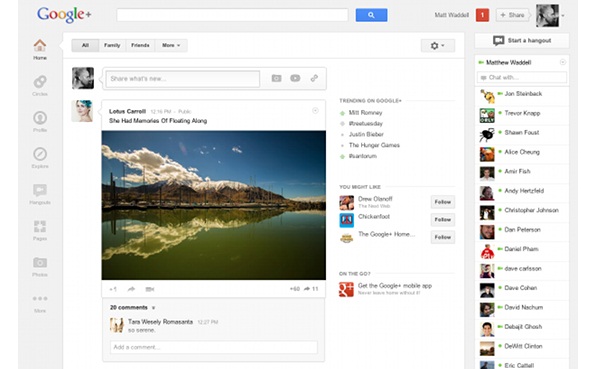The image size is (600, 369).
Task: Open Tara Wesely Romasanta's name
Action: tap(160, 322)
